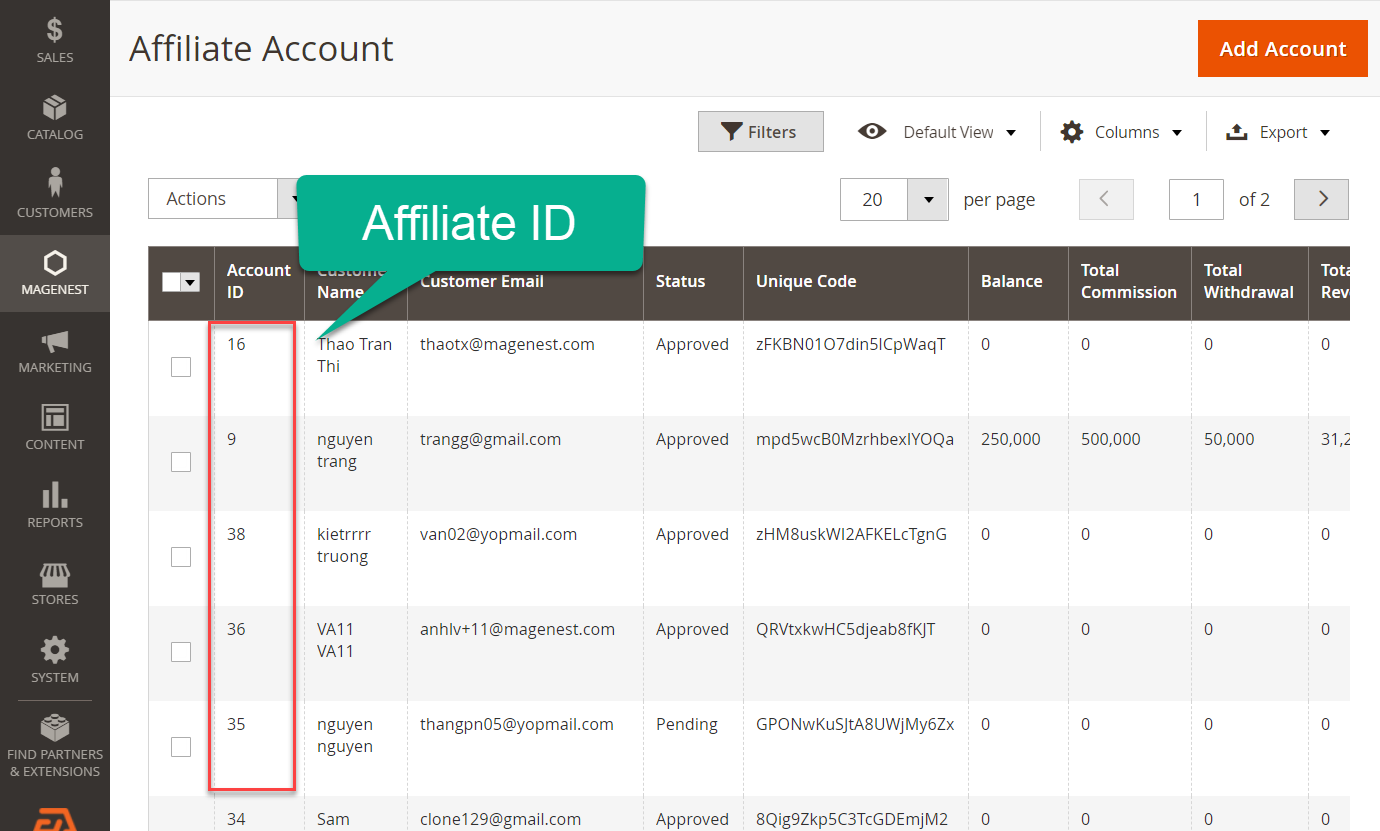Open Find Partners & Extensions
The image size is (1380, 831).
coord(54,745)
